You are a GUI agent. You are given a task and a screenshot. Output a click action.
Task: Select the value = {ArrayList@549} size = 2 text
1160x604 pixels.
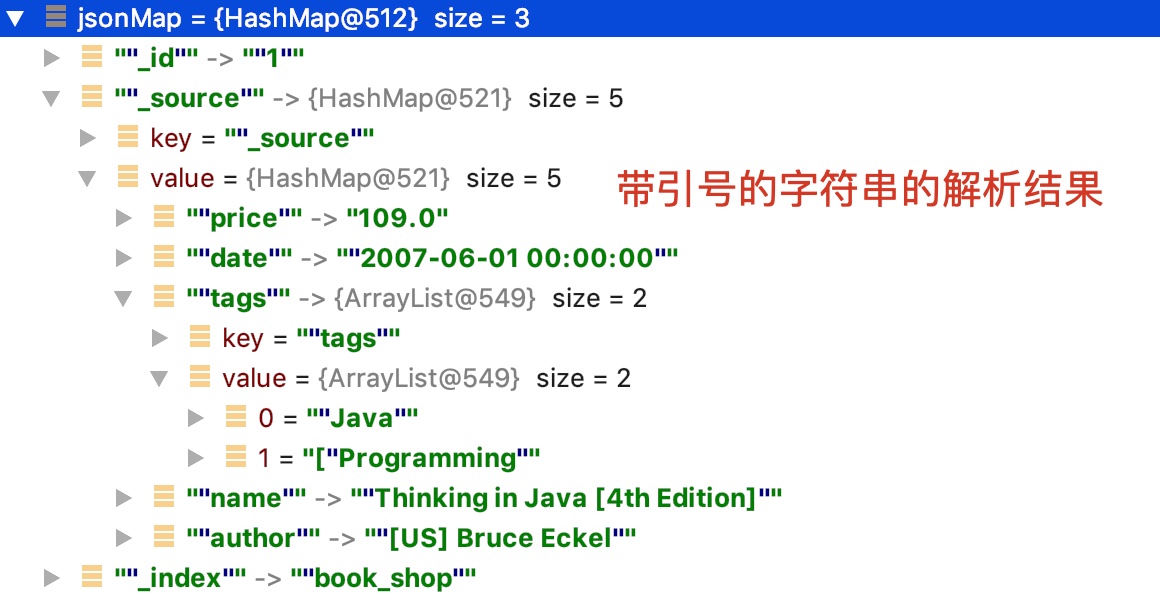426,378
